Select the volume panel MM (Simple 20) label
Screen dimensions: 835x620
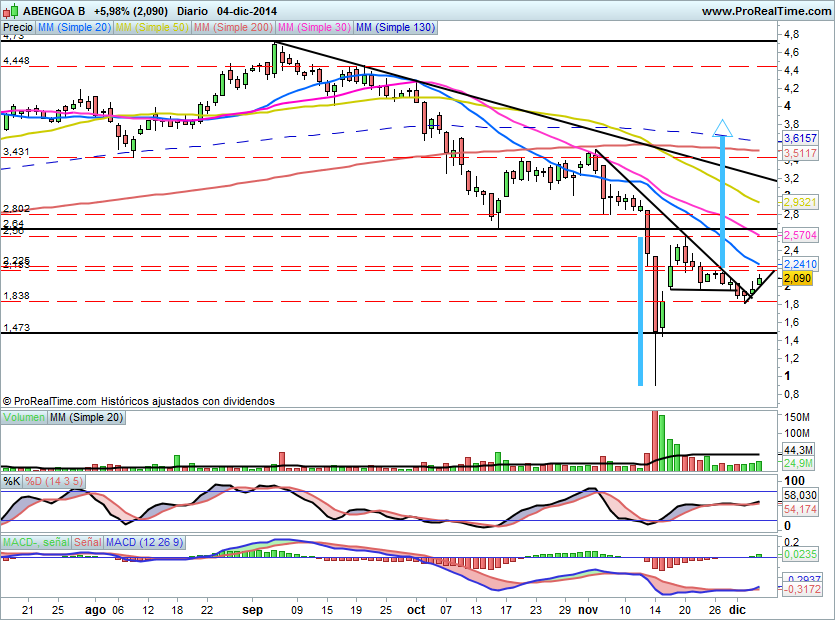87,416
